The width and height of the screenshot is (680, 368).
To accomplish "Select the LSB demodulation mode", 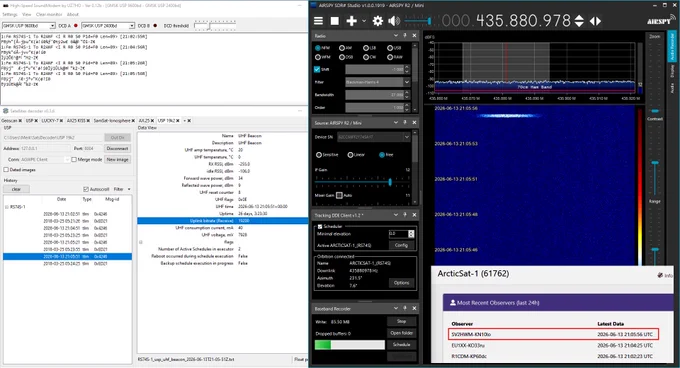I will coord(369,48).
